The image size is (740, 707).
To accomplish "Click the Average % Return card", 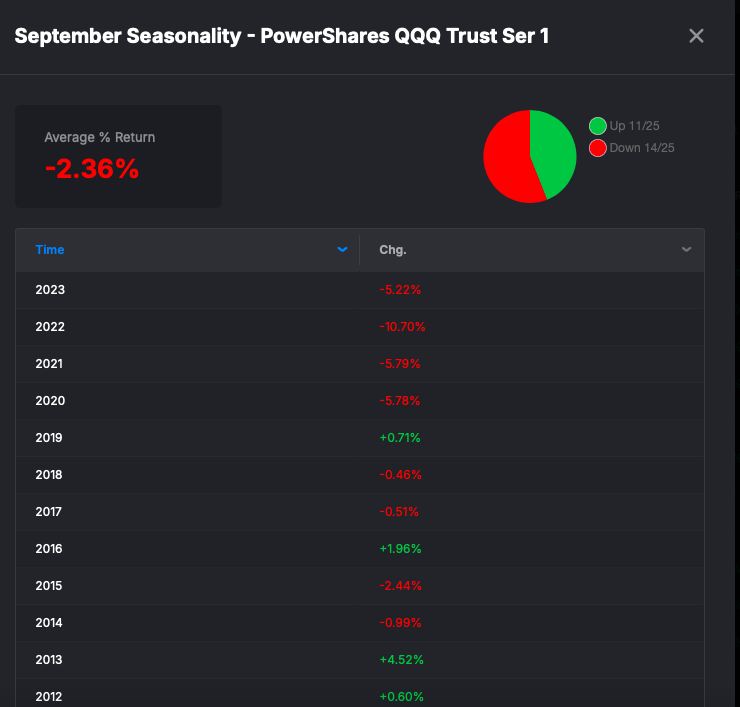I will tap(118, 156).
